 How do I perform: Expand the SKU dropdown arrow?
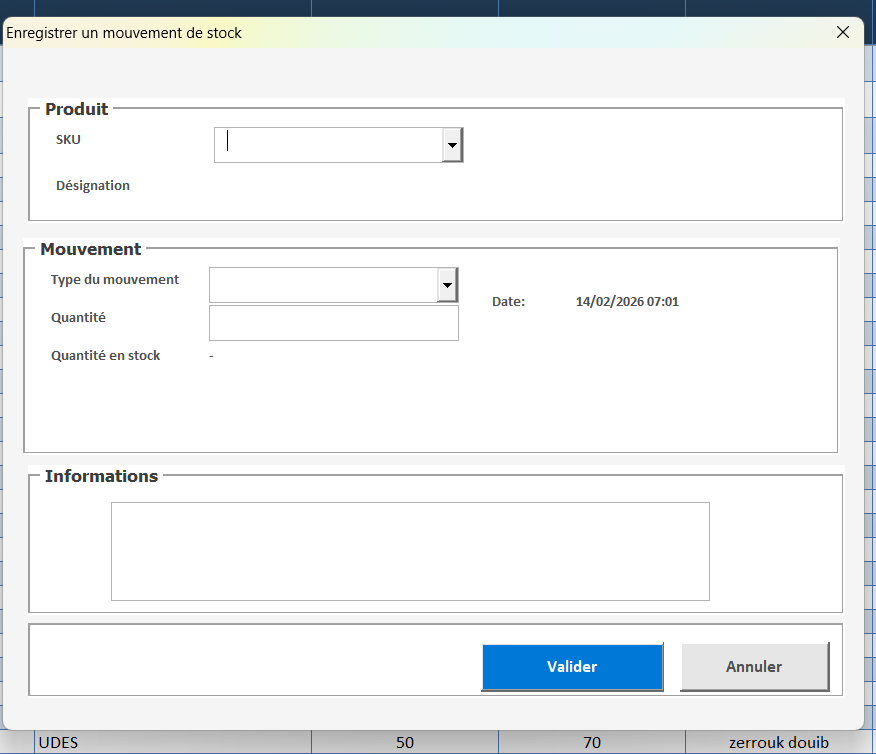[x=452, y=145]
